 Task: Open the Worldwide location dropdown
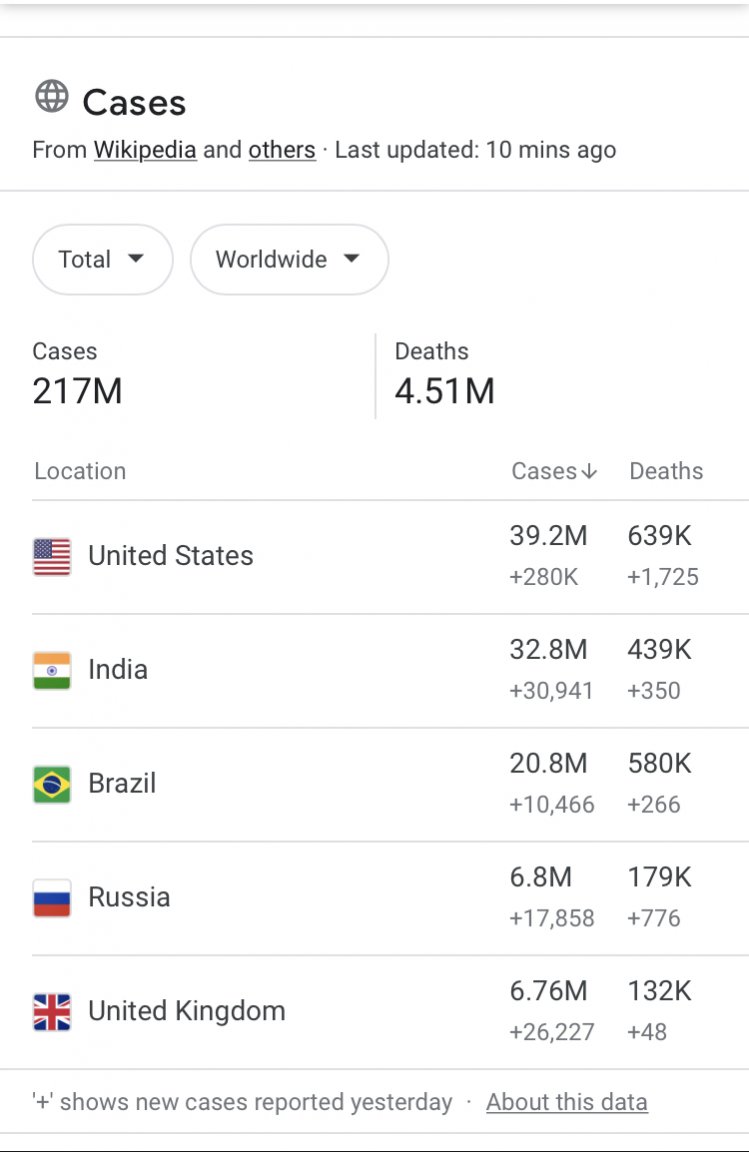[289, 260]
